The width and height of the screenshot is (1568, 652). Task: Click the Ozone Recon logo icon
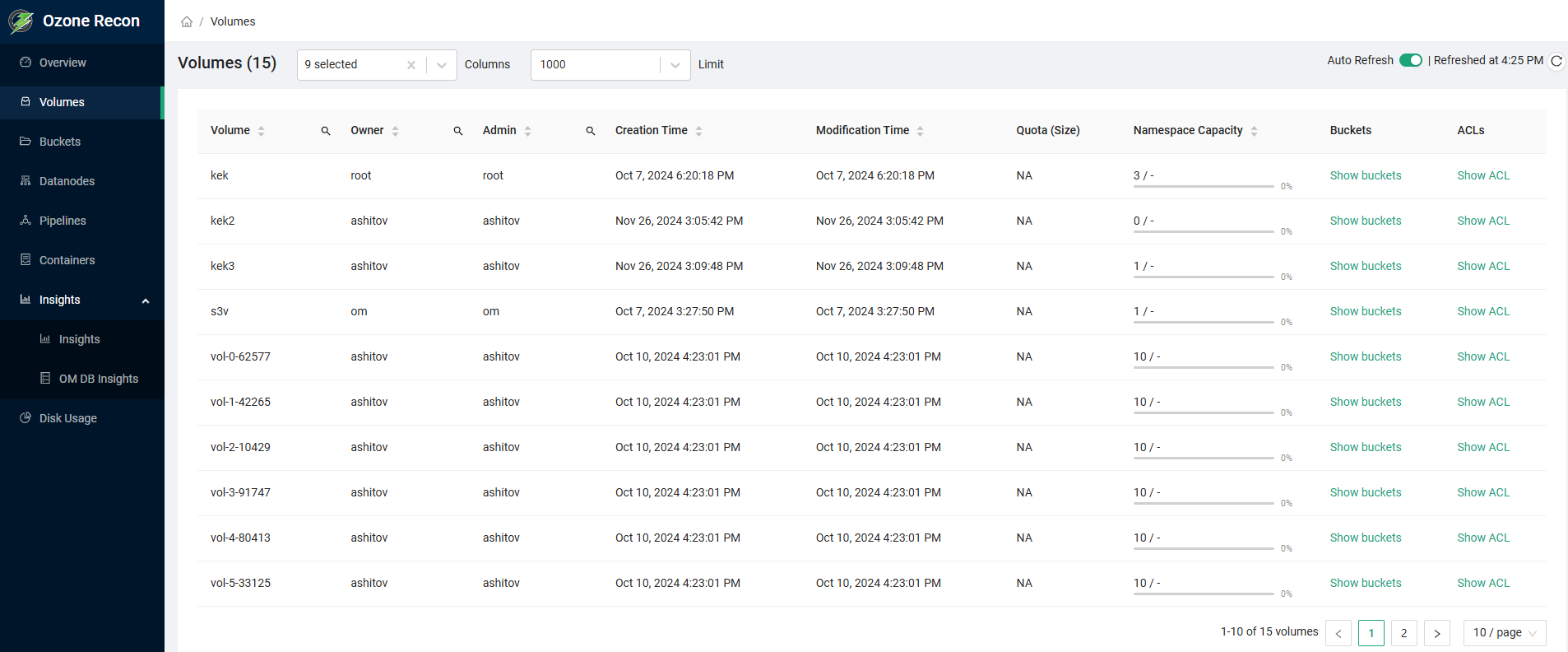[21, 21]
